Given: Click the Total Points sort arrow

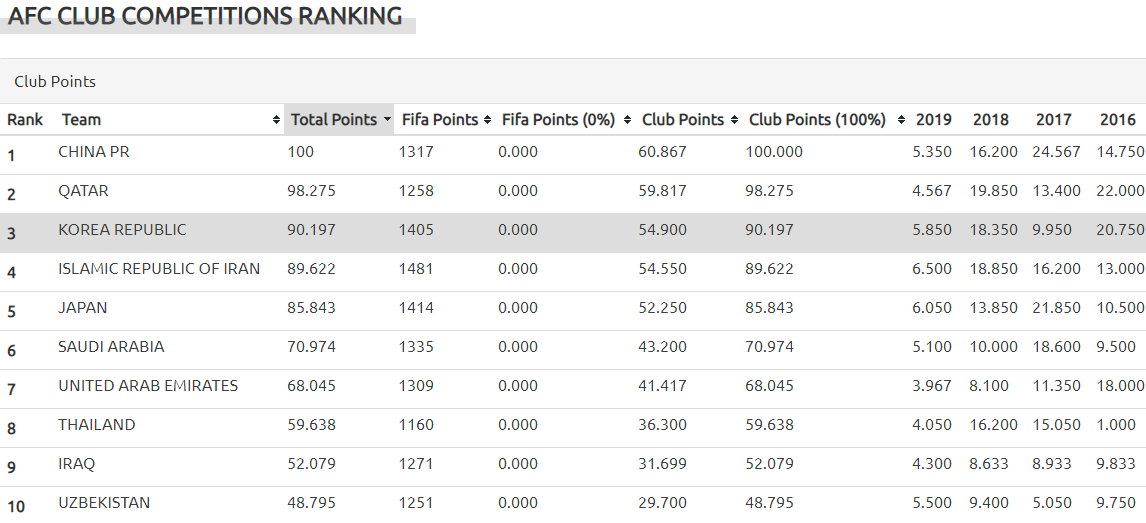Looking at the screenshot, I should point(387,120).
